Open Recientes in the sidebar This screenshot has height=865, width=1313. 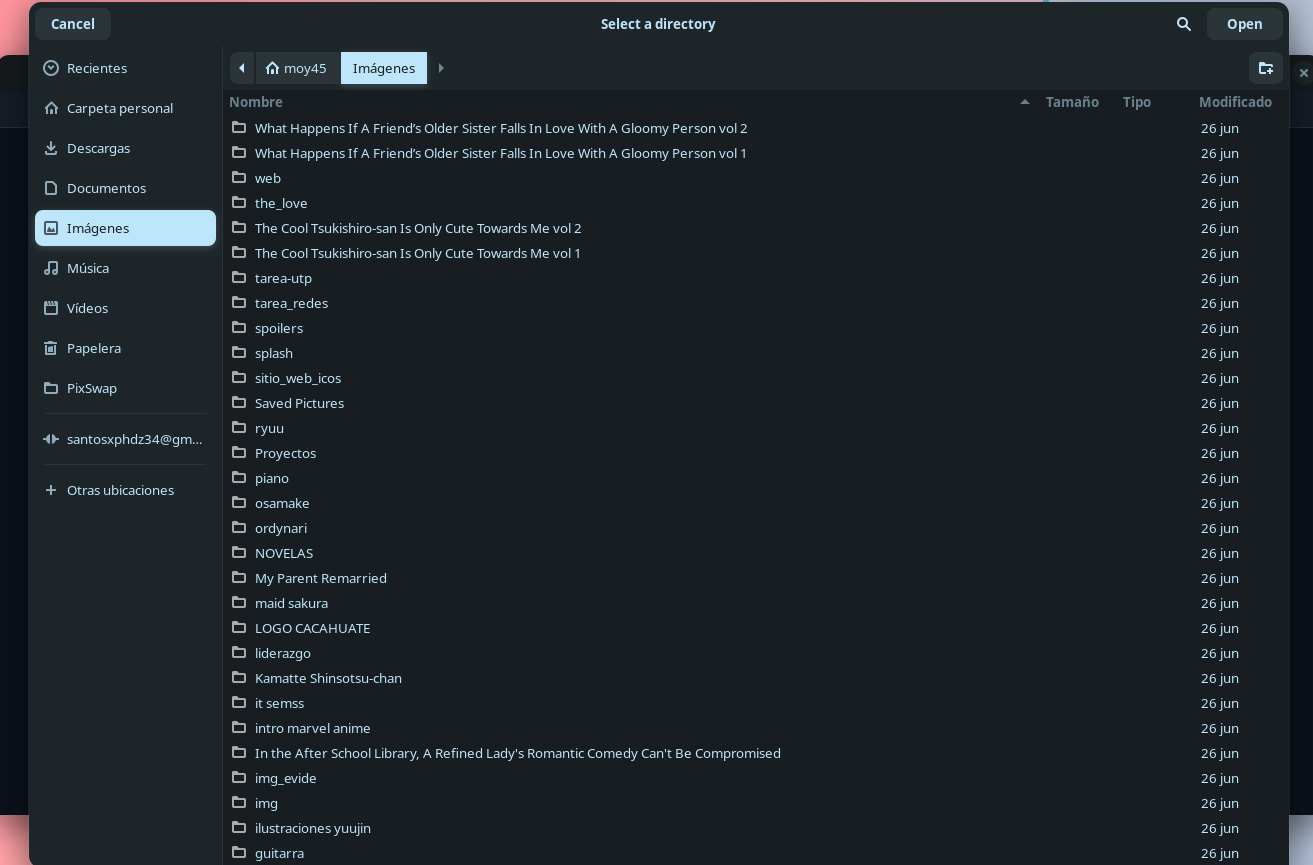coord(125,68)
